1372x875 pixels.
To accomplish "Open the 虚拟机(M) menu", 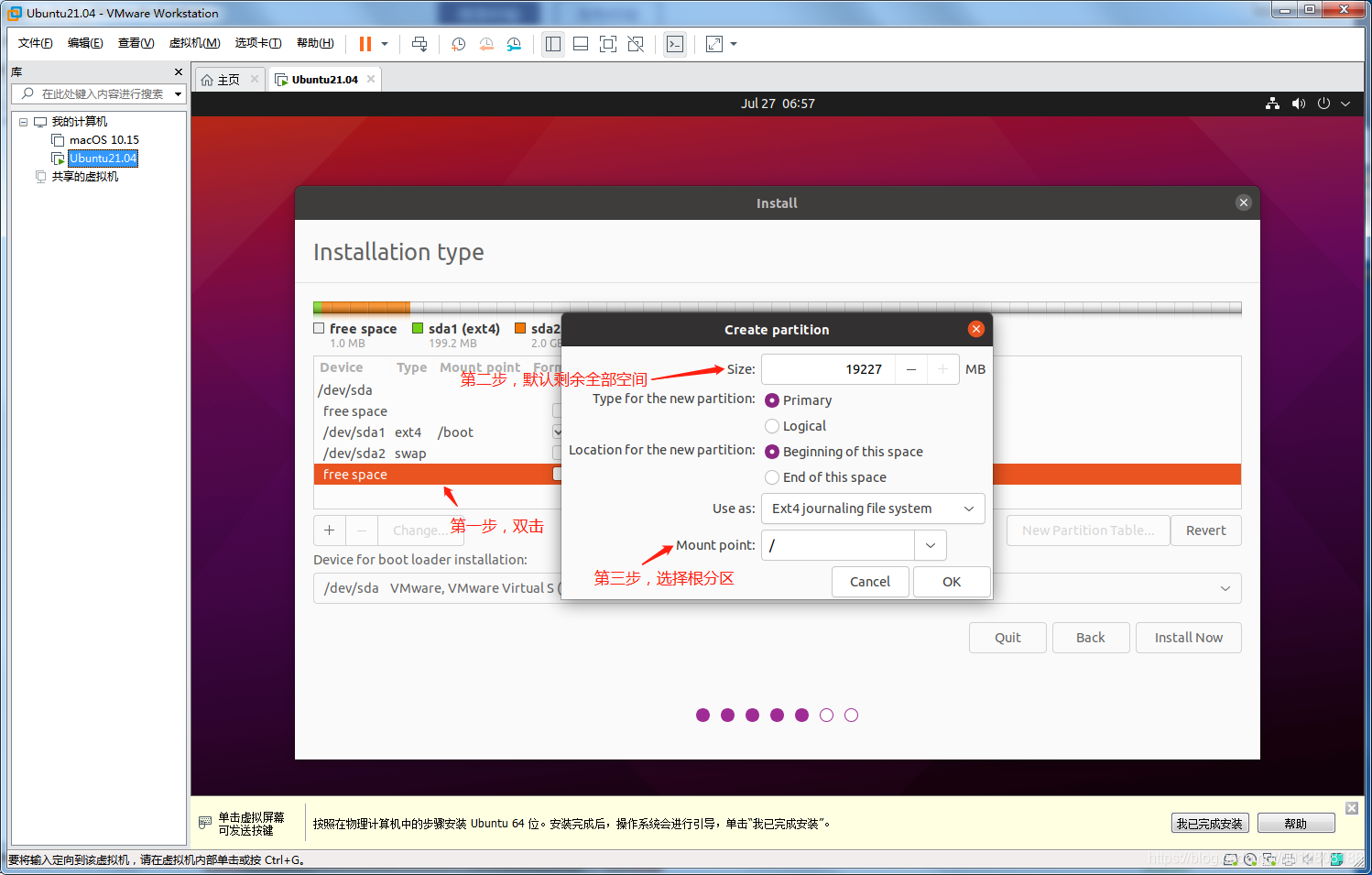I will click(x=194, y=43).
